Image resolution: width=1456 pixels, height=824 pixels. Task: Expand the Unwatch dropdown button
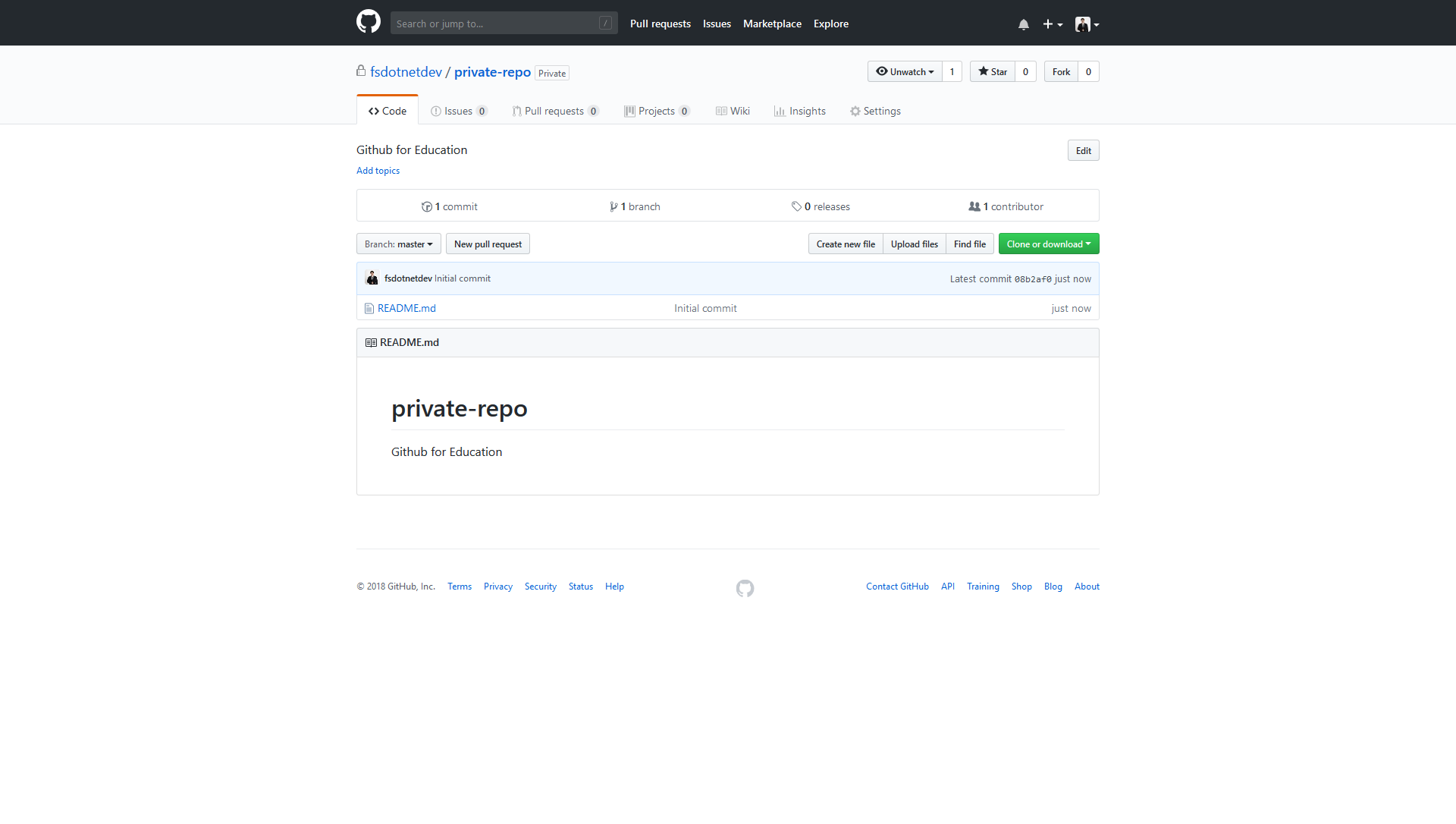(x=905, y=71)
